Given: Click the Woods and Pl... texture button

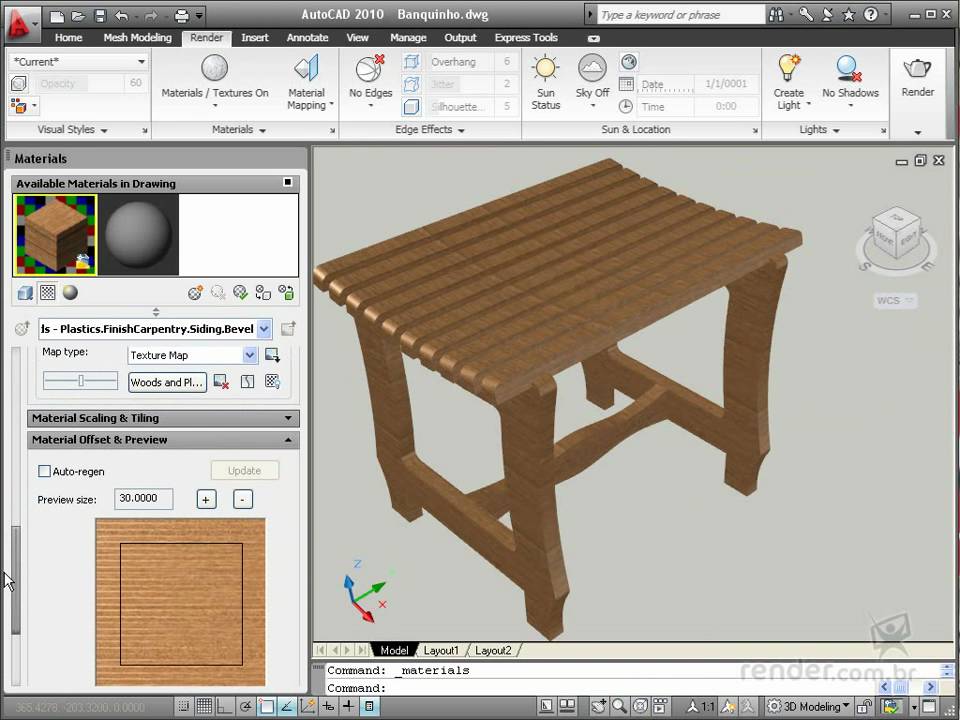Looking at the screenshot, I should click(x=166, y=382).
